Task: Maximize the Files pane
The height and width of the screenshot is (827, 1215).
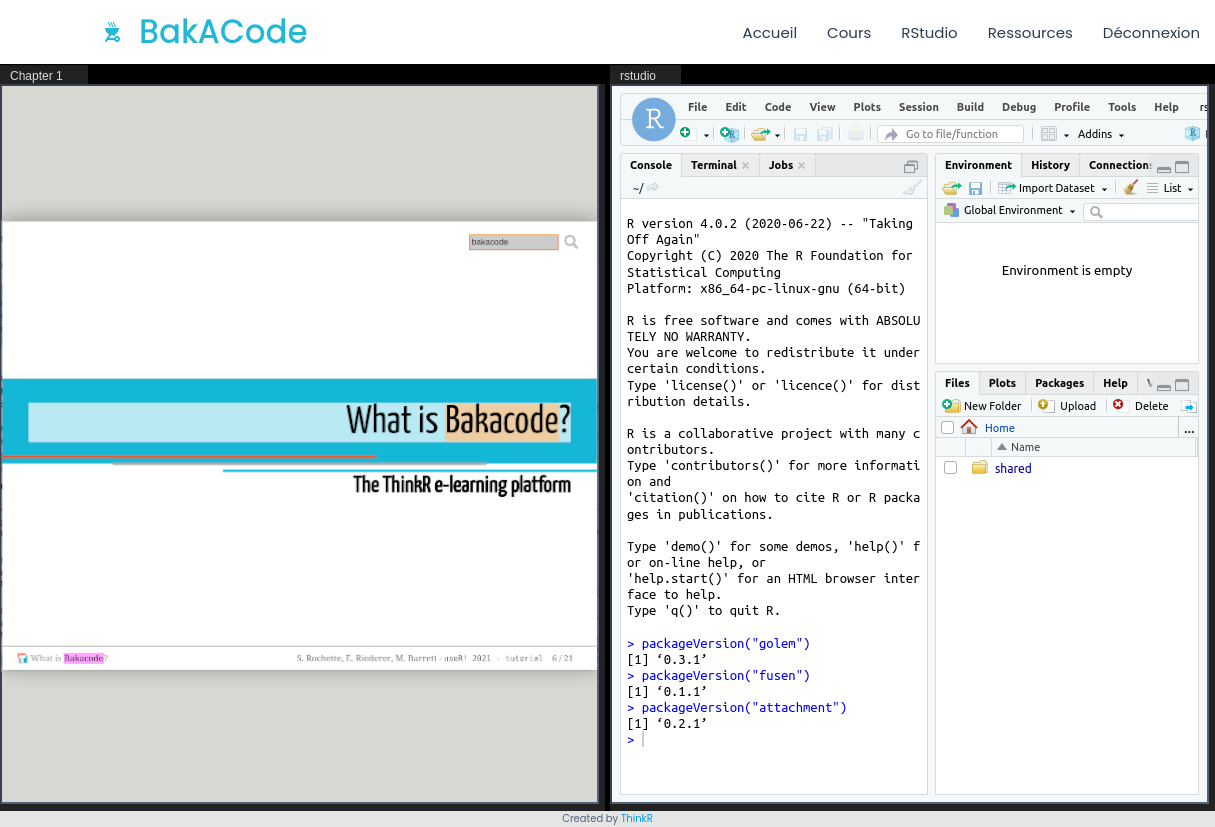Action: pos(1182,385)
